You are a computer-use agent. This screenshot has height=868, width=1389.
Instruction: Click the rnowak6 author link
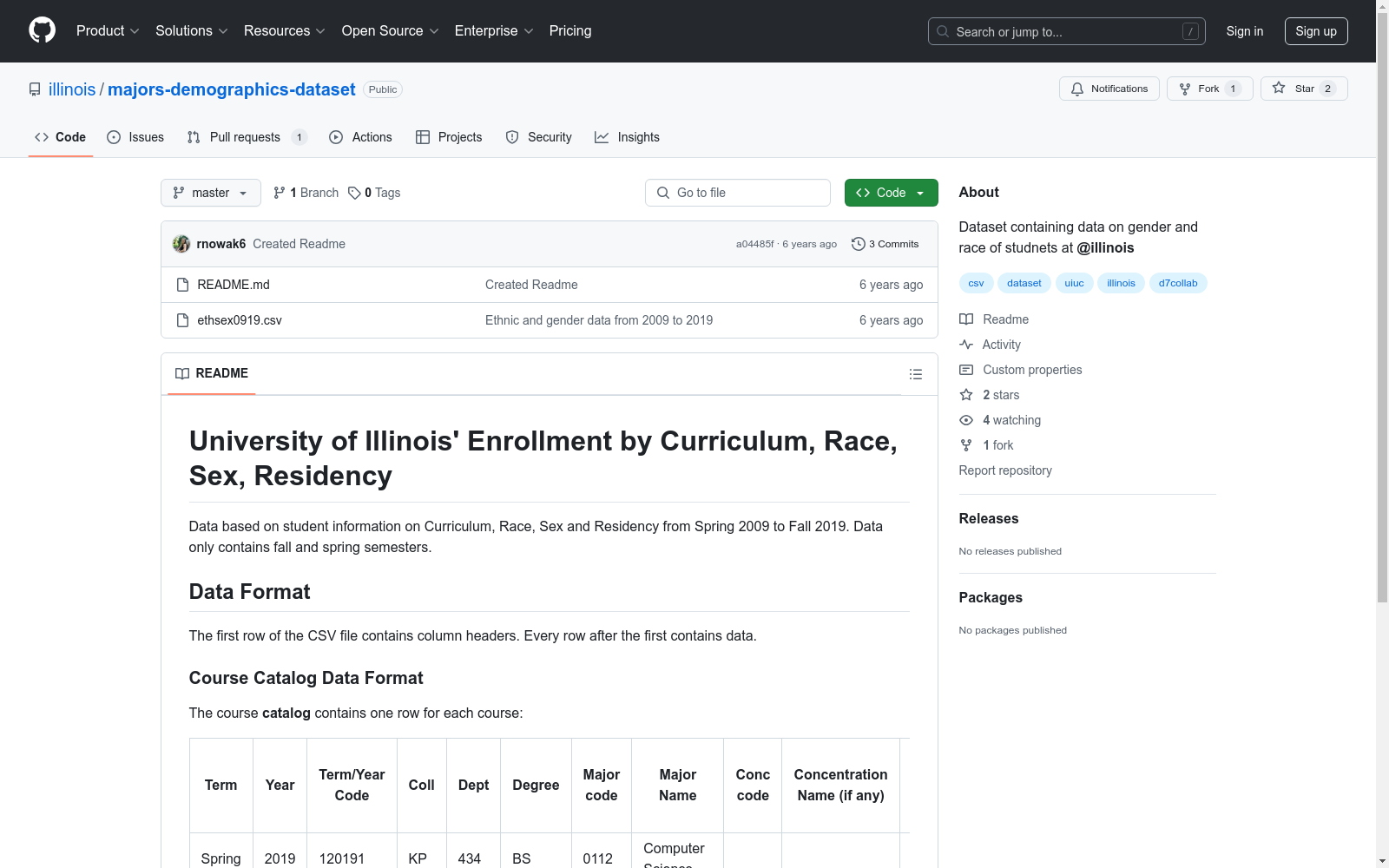pyautogui.click(x=221, y=244)
